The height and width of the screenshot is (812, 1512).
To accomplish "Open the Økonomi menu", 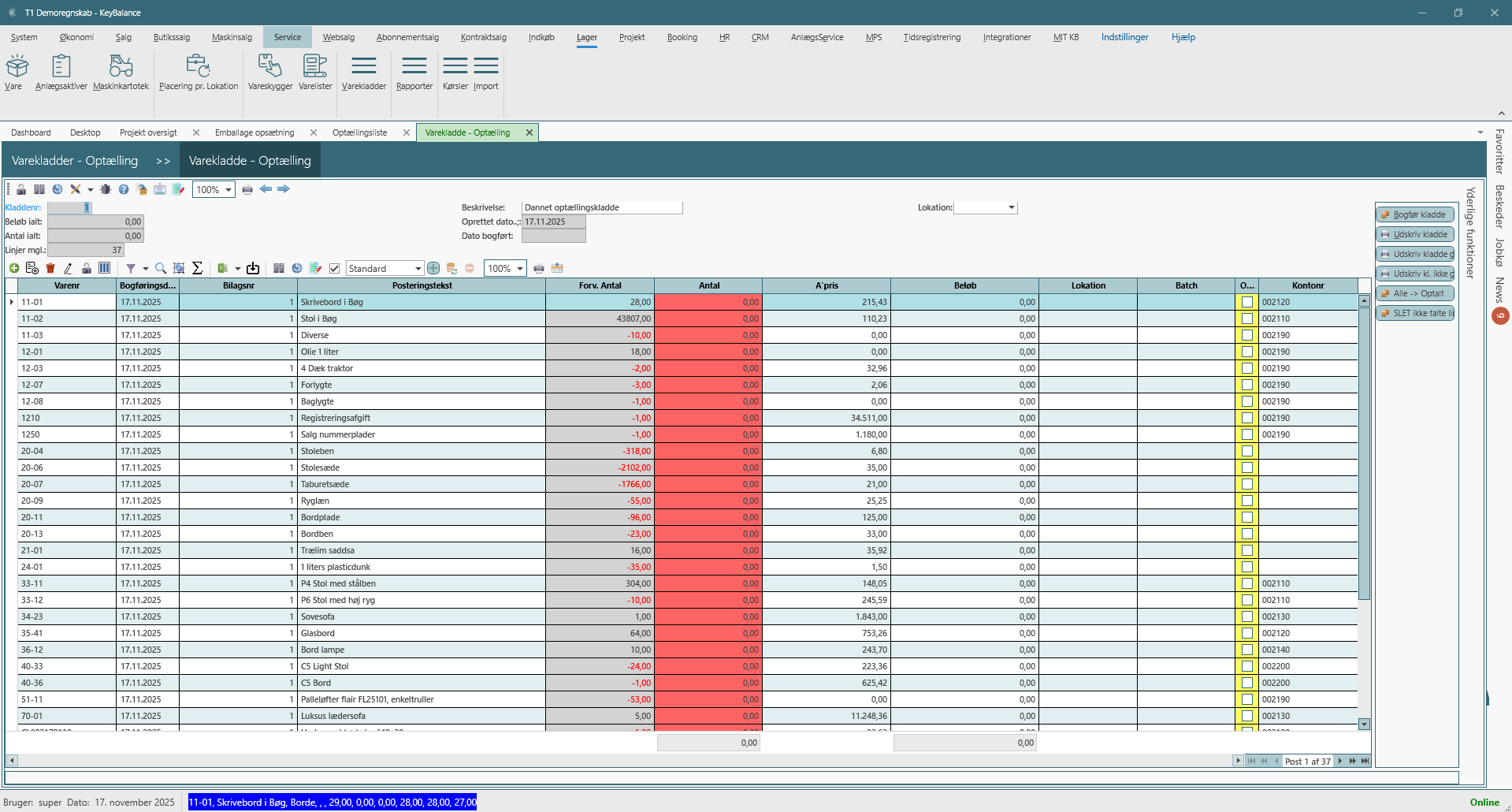I will [76, 37].
